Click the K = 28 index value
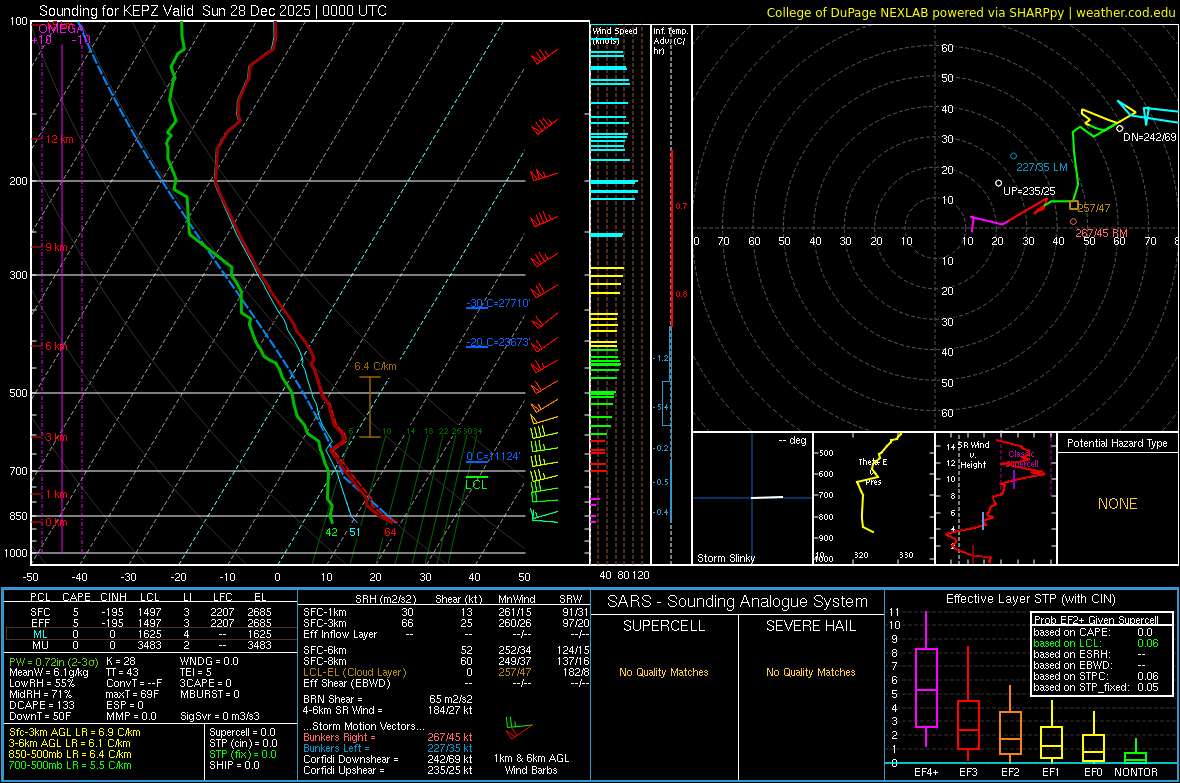Image resolution: width=1180 pixels, height=783 pixels. [120, 661]
